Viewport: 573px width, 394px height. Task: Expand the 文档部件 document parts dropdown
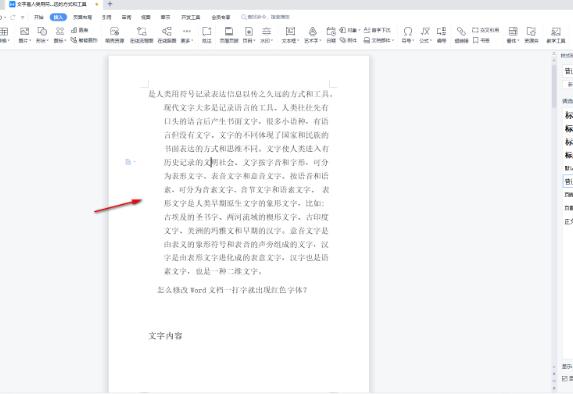[x=379, y=40]
